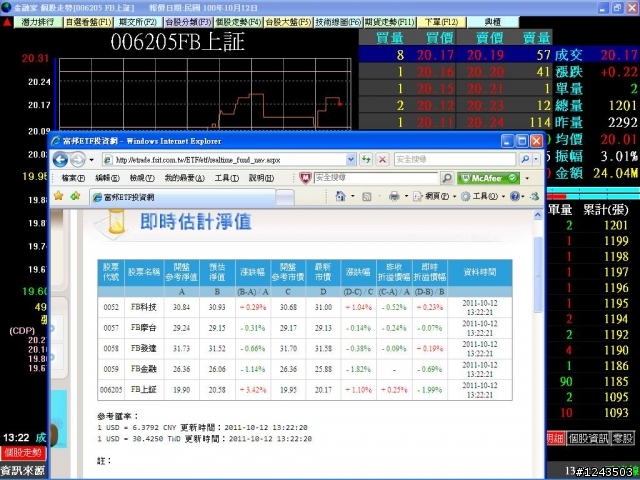Click the red triangle icon at the stock app toolbar start

(x=7, y=22)
